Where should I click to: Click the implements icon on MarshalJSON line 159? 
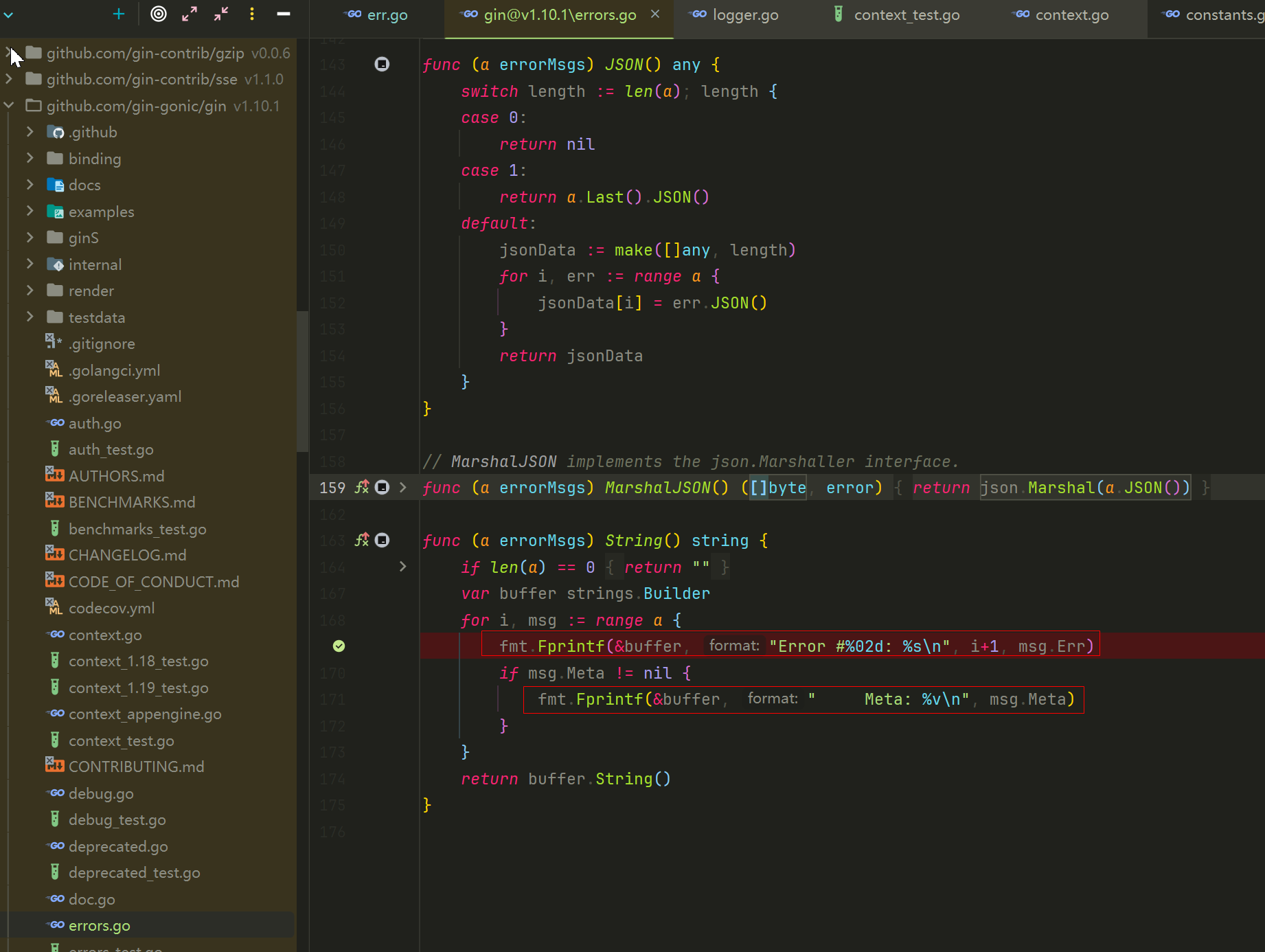362,487
